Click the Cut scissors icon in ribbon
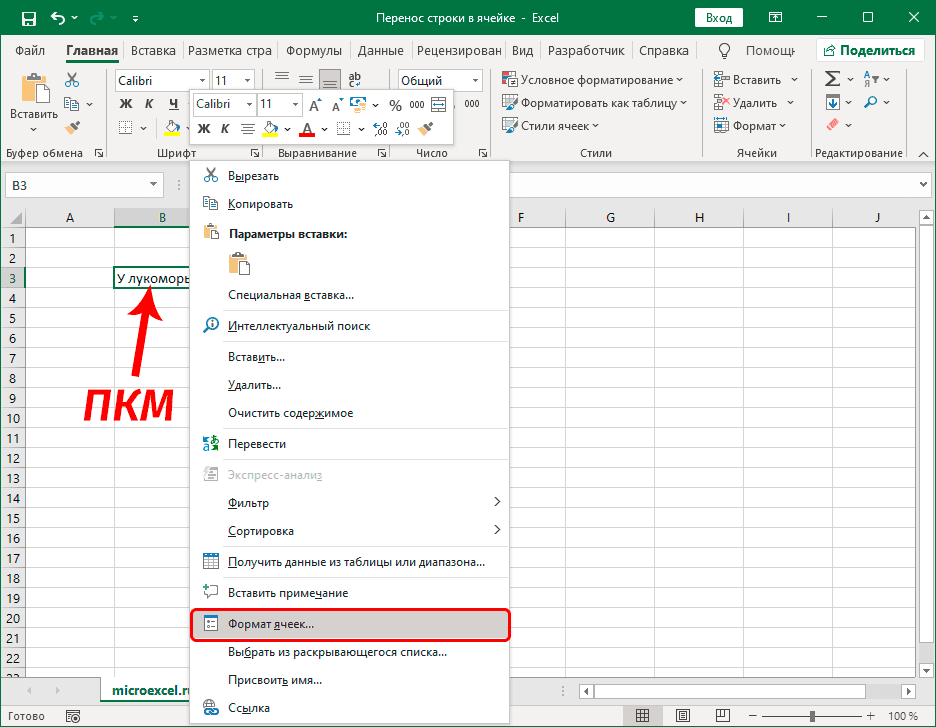 pos(72,80)
